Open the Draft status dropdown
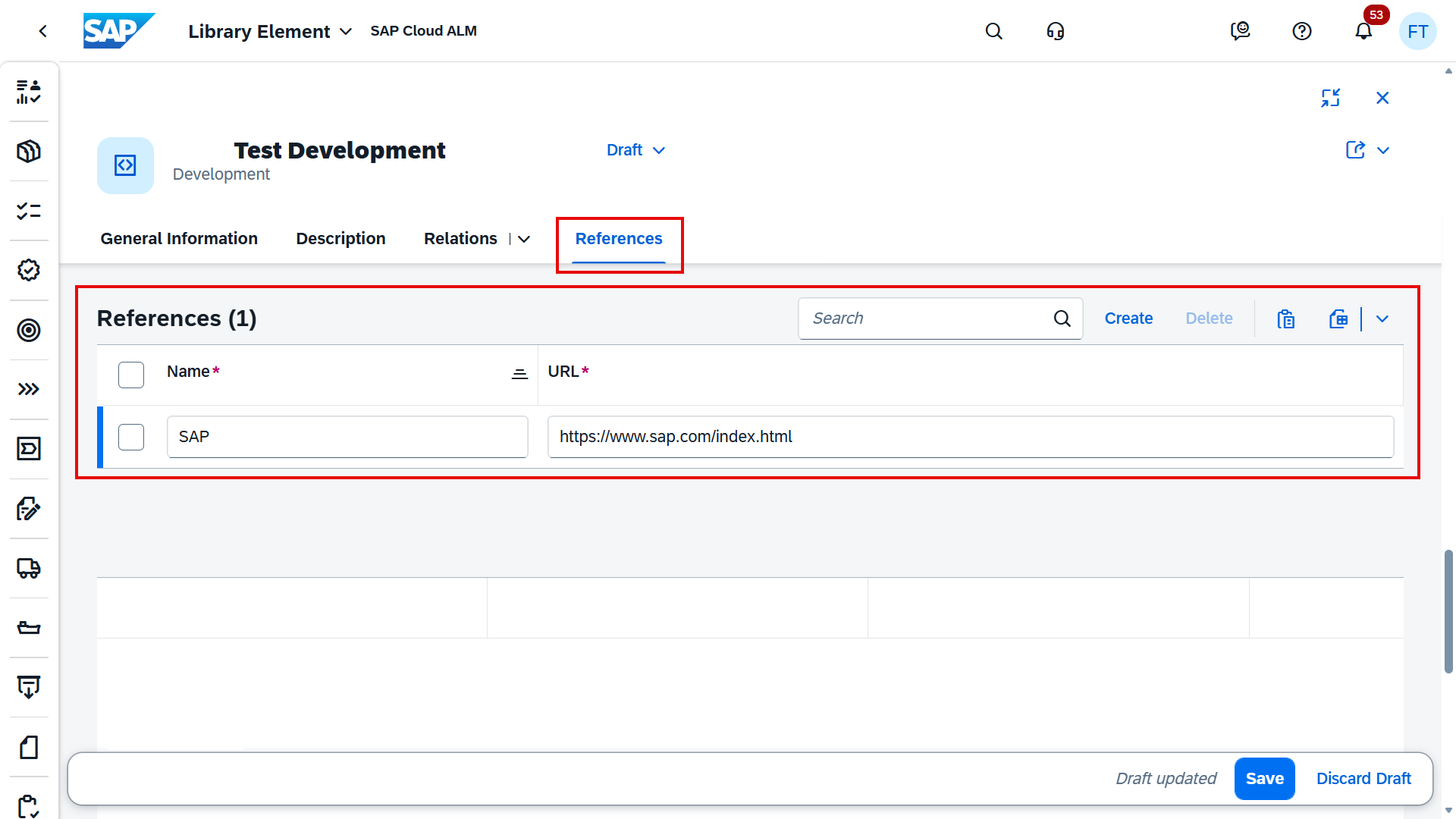The image size is (1456, 819). pyautogui.click(x=635, y=150)
